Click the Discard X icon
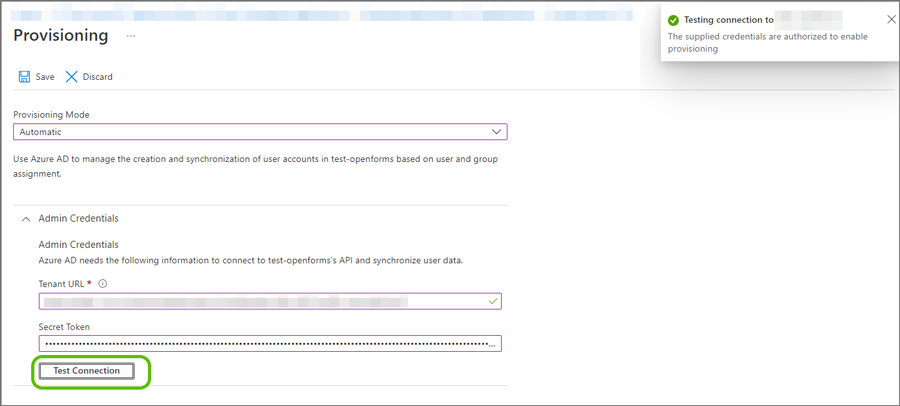Image resolution: width=900 pixels, height=406 pixels. 72,77
